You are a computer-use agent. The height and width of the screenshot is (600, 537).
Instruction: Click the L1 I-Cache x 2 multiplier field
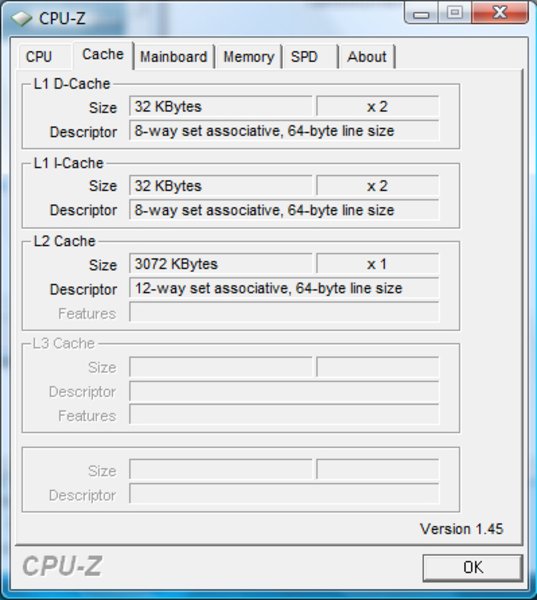(x=377, y=186)
